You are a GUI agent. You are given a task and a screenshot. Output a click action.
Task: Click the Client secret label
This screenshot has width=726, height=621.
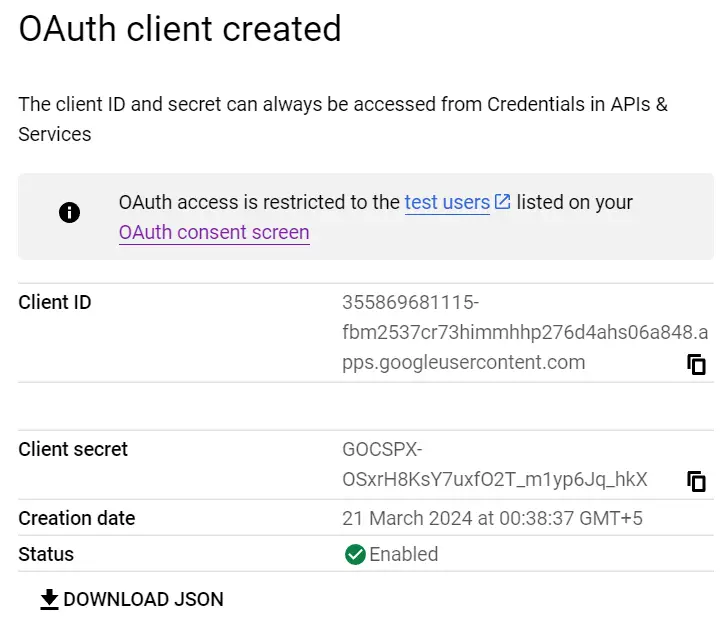coord(73,449)
